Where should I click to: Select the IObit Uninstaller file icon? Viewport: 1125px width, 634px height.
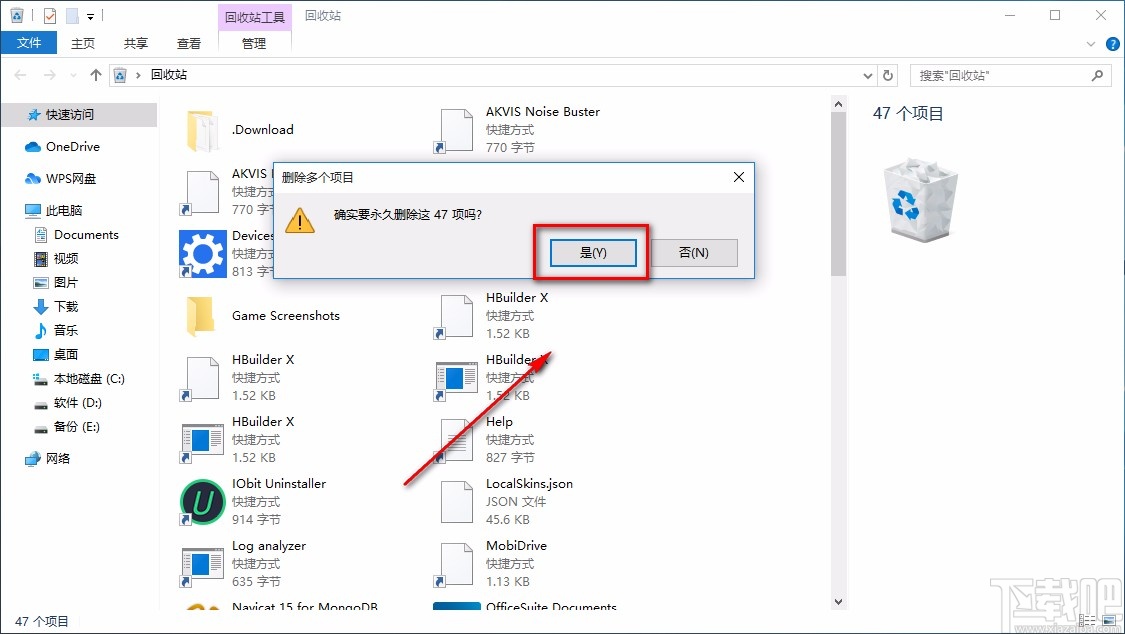pyautogui.click(x=201, y=501)
